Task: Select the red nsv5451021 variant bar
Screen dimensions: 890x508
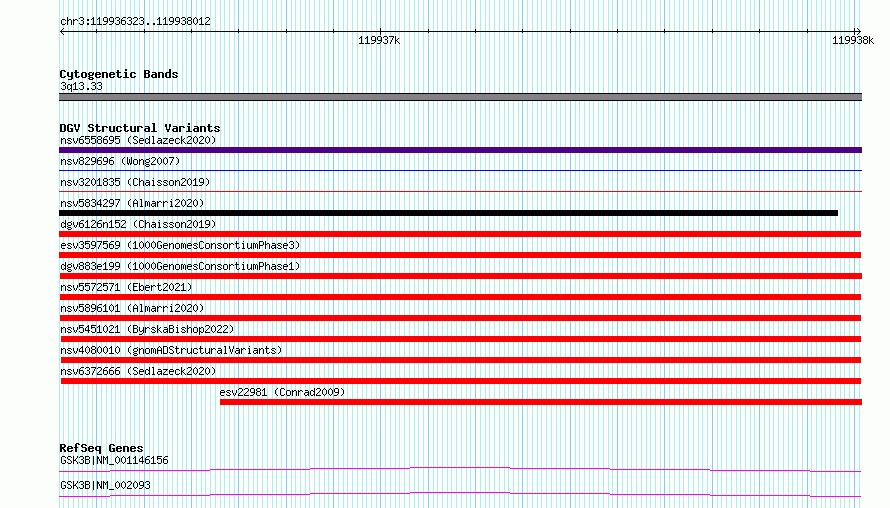Action: pyautogui.click(x=461, y=339)
